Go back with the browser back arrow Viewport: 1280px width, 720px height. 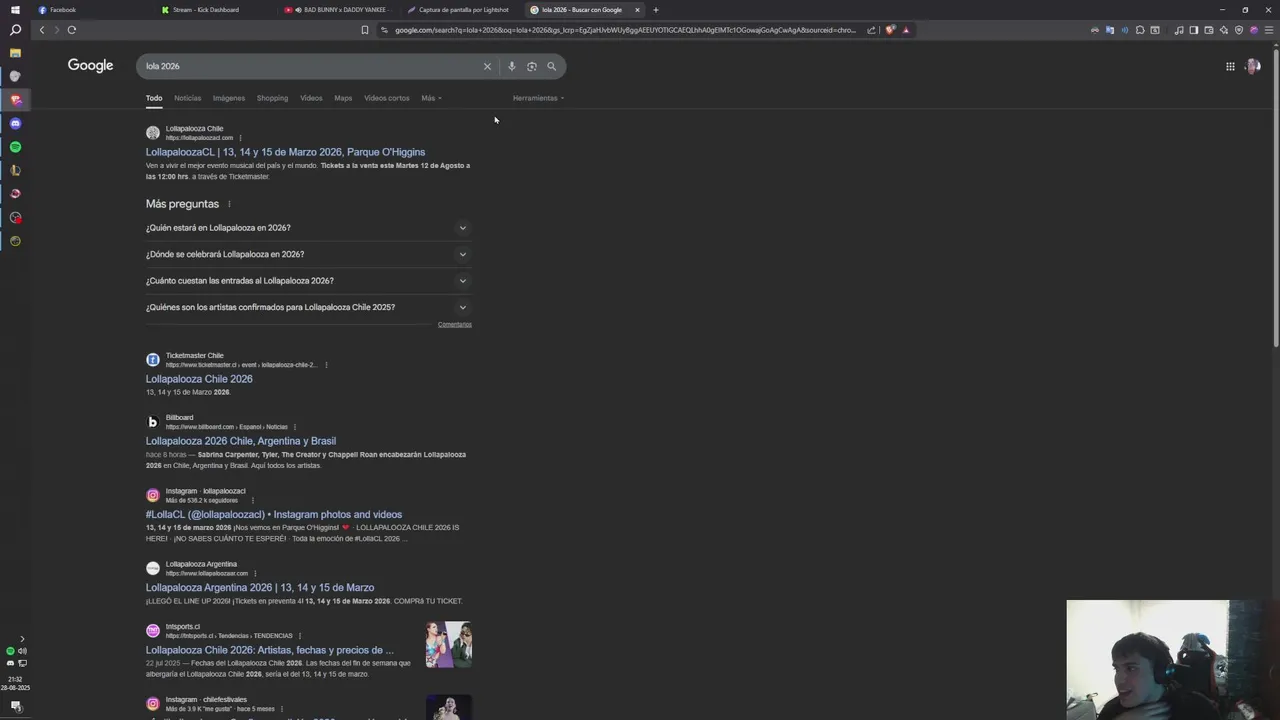(x=42, y=30)
